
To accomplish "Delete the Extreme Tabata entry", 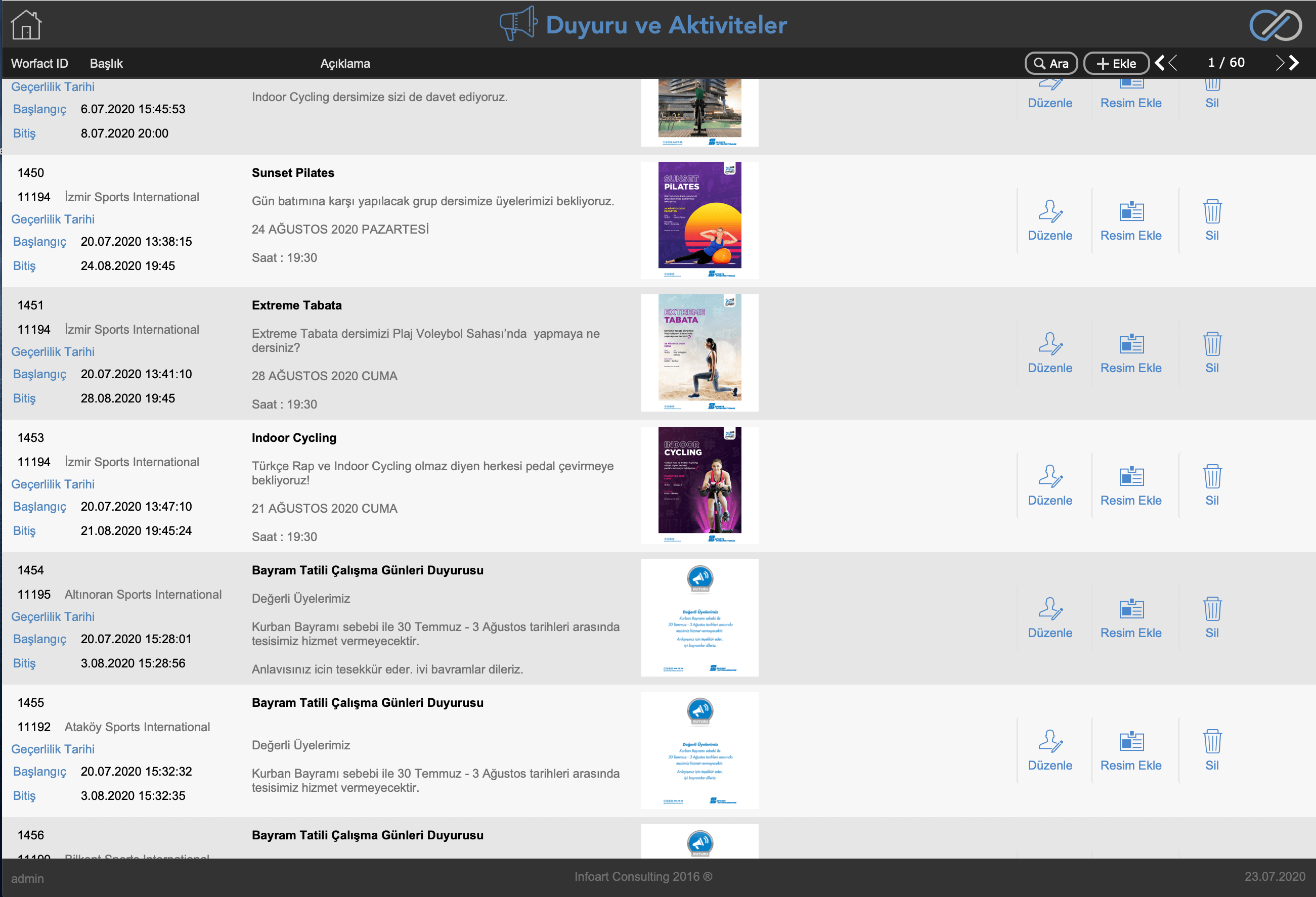I will 1212,353.
